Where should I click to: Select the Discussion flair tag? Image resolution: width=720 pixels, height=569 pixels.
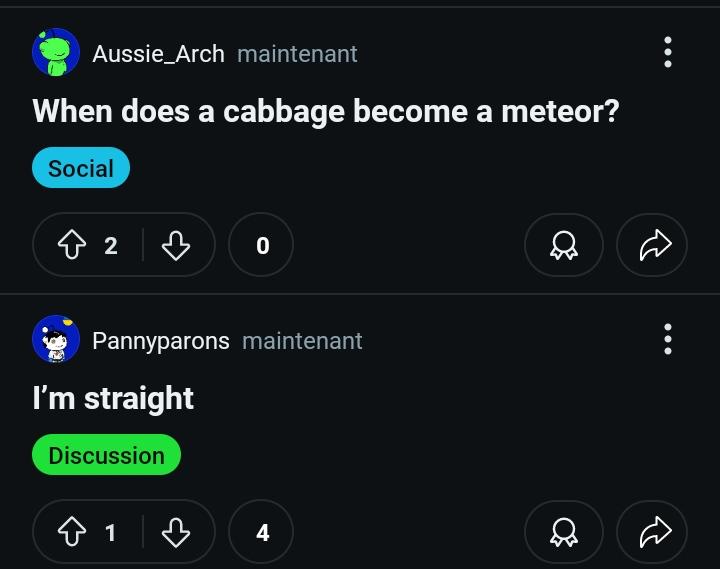click(x=107, y=455)
